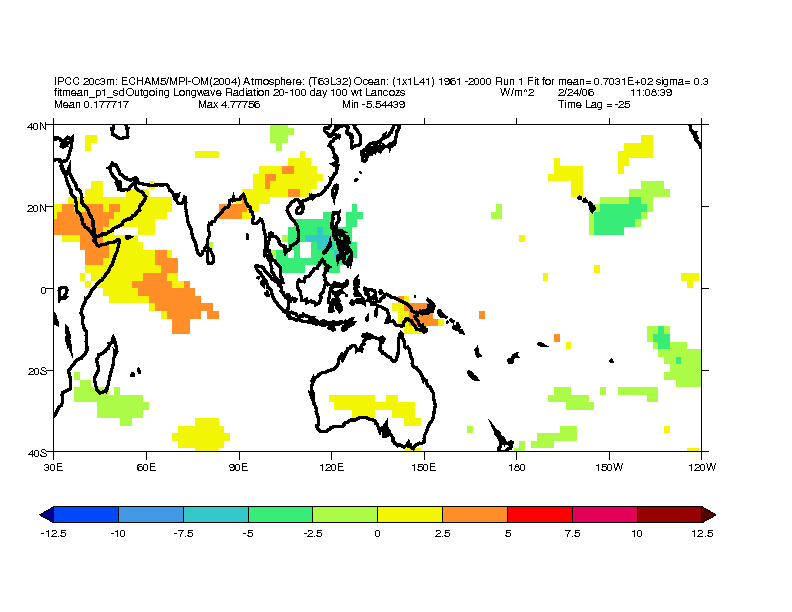The height and width of the screenshot is (612, 792).
Task: Click the Max 4.77756 statistic text
Action: pyautogui.click(x=229, y=104)
